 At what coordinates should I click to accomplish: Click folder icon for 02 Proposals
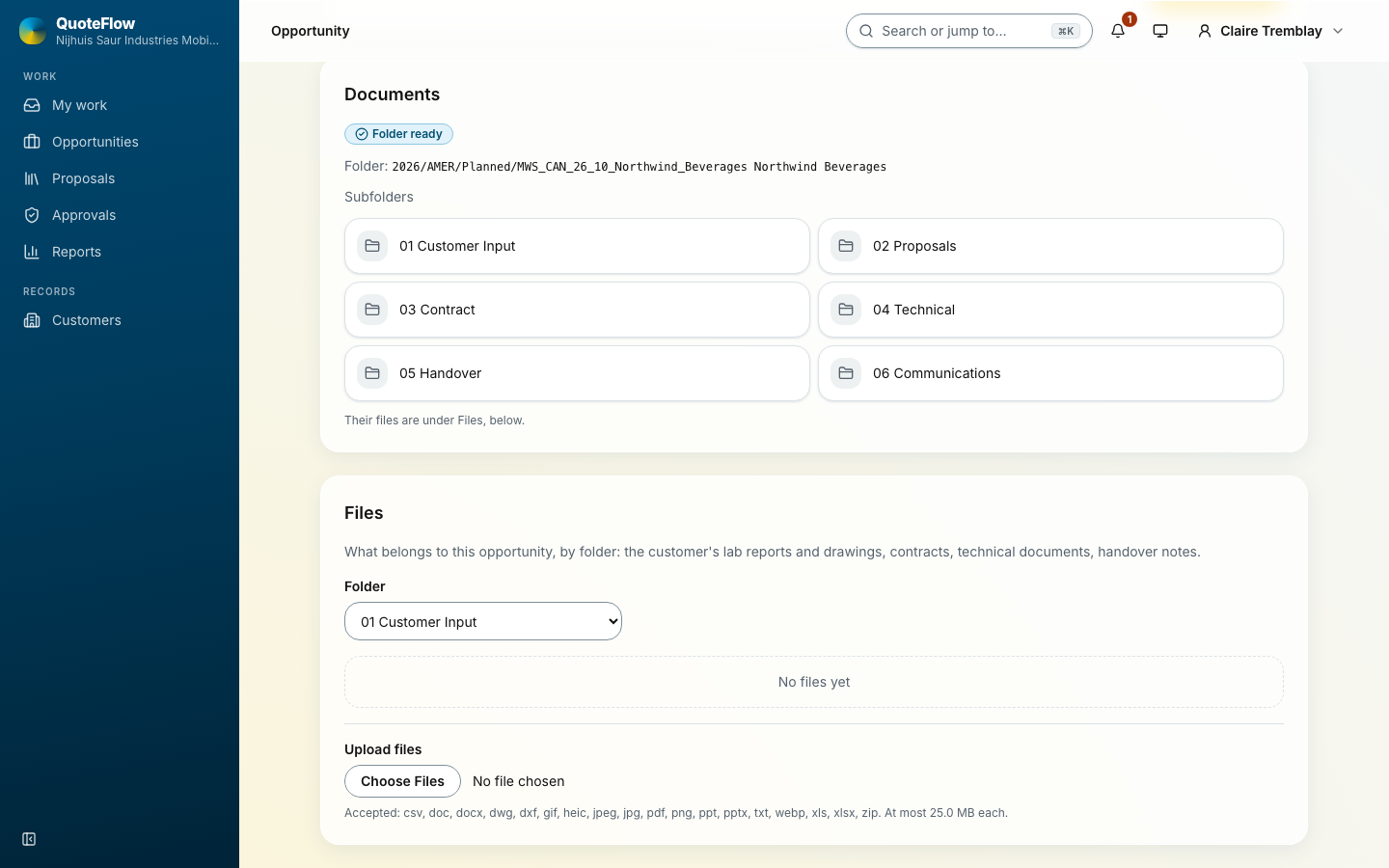(x=846, y=246)
